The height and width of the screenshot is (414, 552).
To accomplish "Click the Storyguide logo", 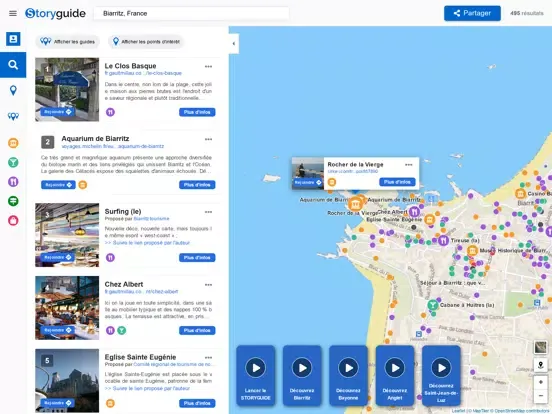I will click(55, 13).
